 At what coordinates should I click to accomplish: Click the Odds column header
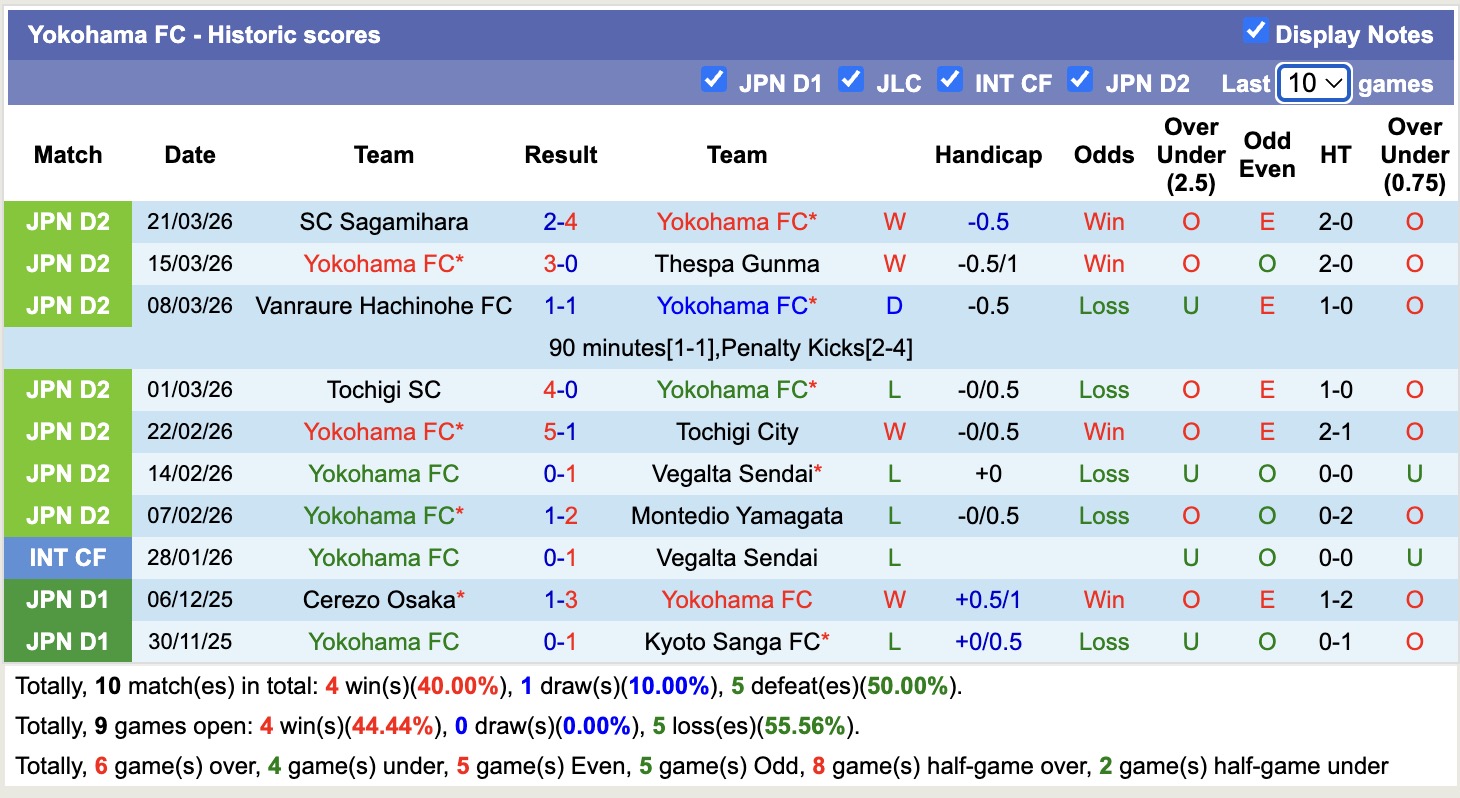pos(1103,155)
